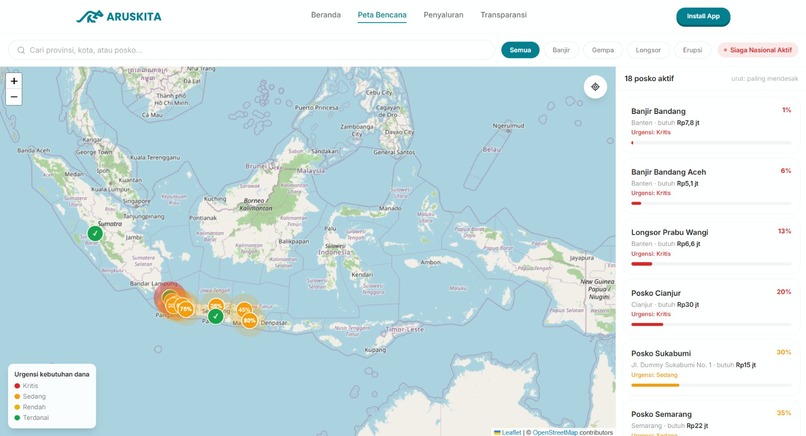
Task: Filter posts by Banjir
Action: [561, 50]
